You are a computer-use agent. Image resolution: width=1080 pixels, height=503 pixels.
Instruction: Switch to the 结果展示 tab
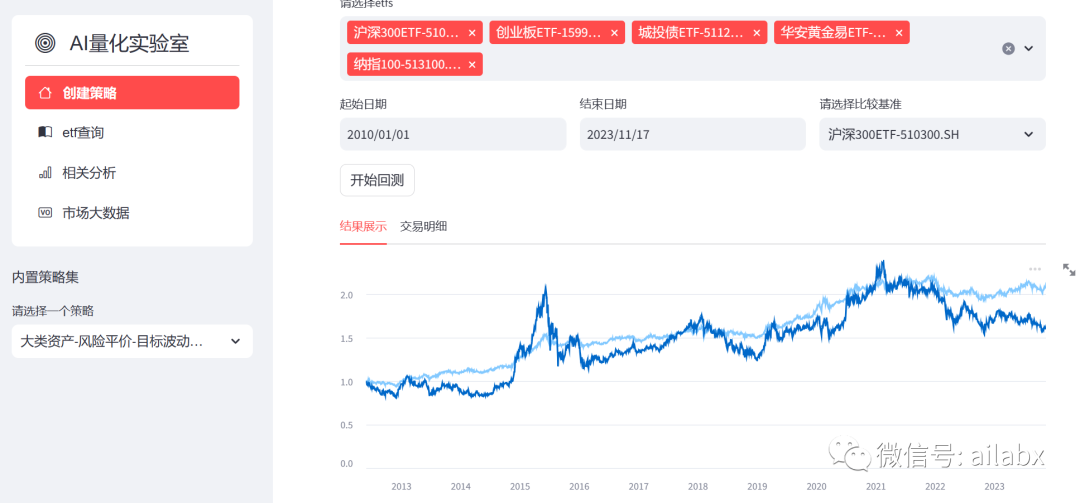click(363, 225)
